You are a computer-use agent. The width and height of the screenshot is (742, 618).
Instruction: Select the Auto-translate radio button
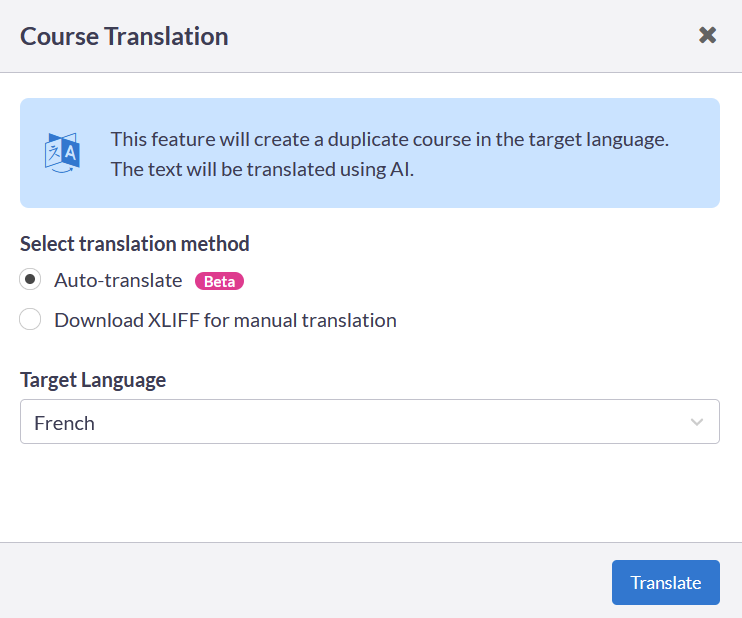tap(30, 279)
